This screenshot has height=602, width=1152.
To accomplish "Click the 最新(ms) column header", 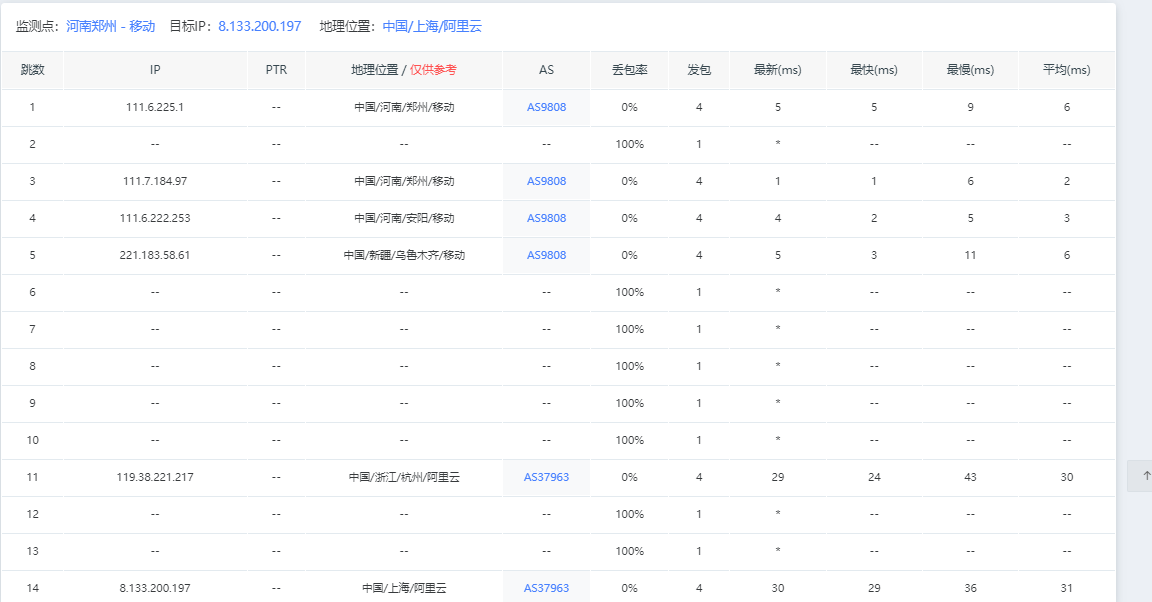I will point(777,70).
